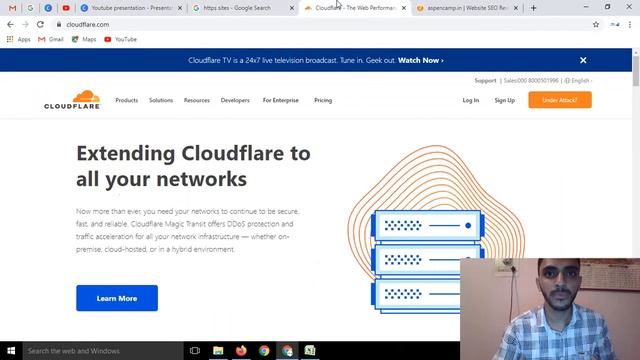Close the Cloudflare tab
Image resolution: width=640 pixels, height=360 pixels.
click(404, 8)
